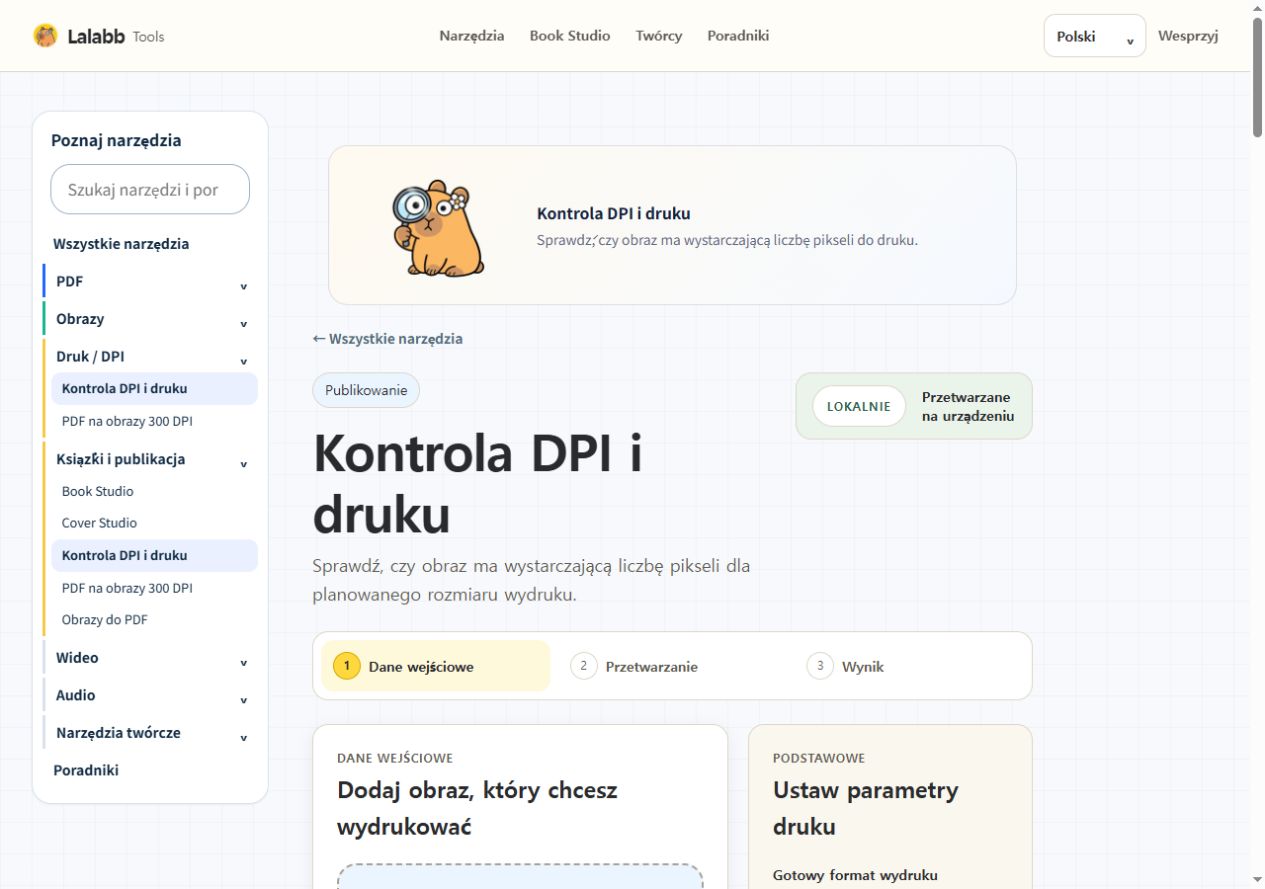Viewport: 1265px width, 889px height.
Task: Select Kontrola DPI i druku under Książki i publikacja
Action: coord(154,556)
